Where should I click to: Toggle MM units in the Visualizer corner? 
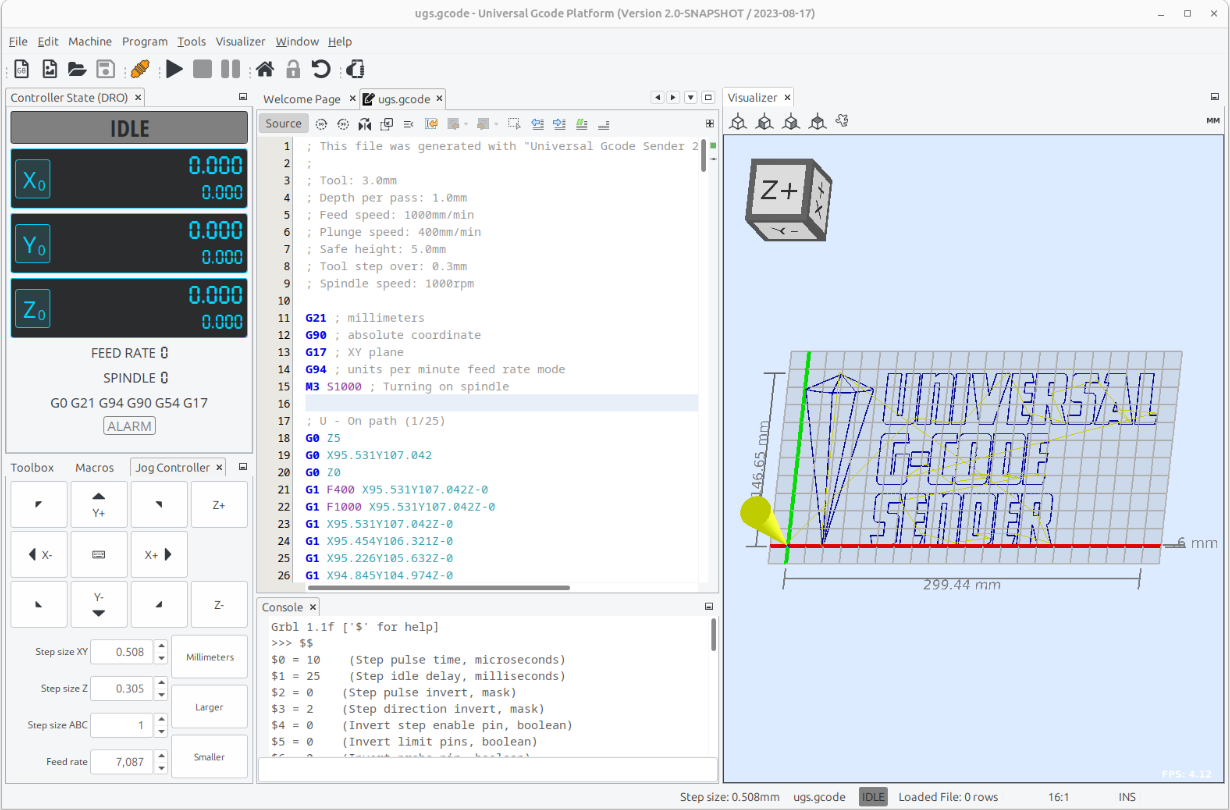tap(1213, 119)
